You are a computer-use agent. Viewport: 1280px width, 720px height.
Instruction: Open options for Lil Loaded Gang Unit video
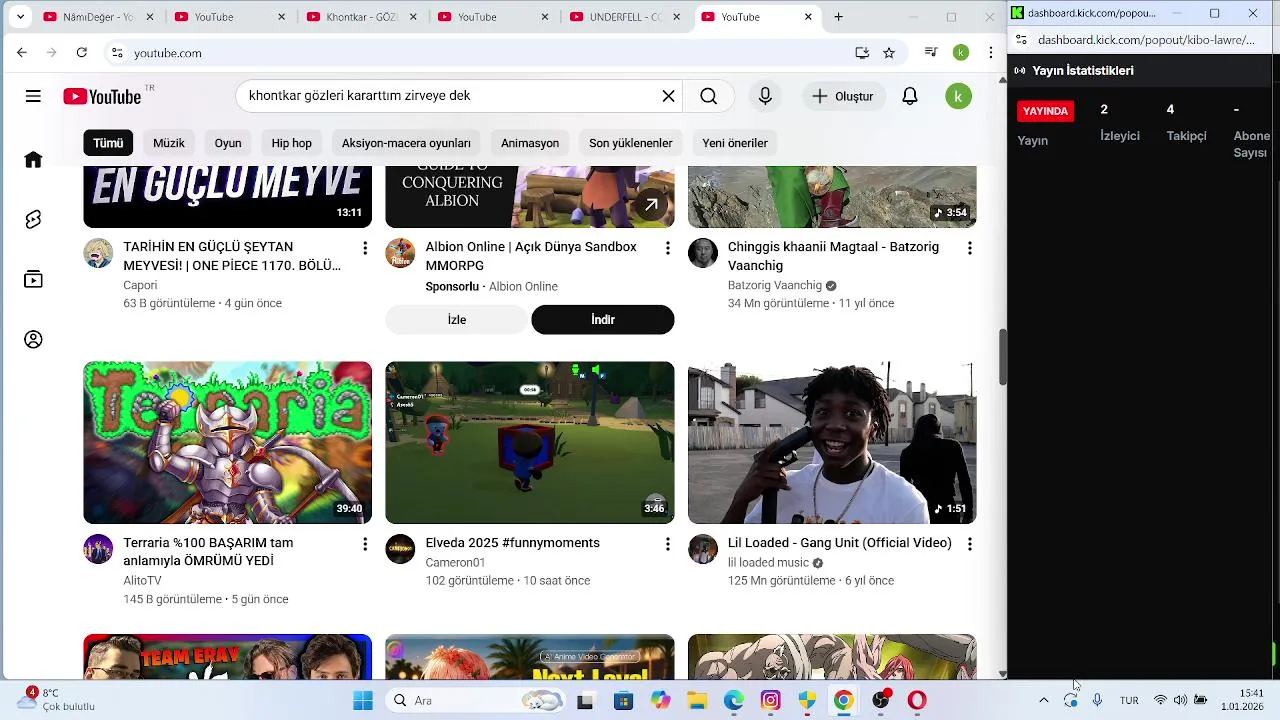(969, 544)
